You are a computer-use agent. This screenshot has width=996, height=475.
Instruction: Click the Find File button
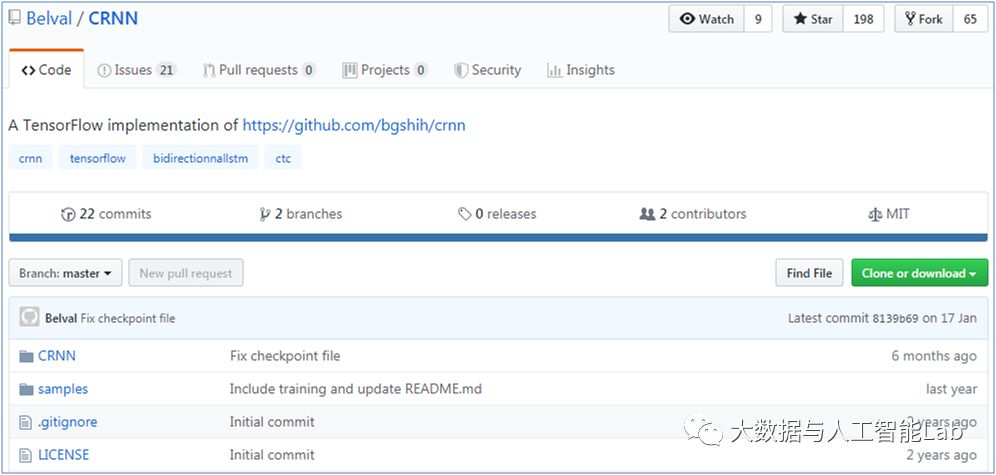(809, 273)
